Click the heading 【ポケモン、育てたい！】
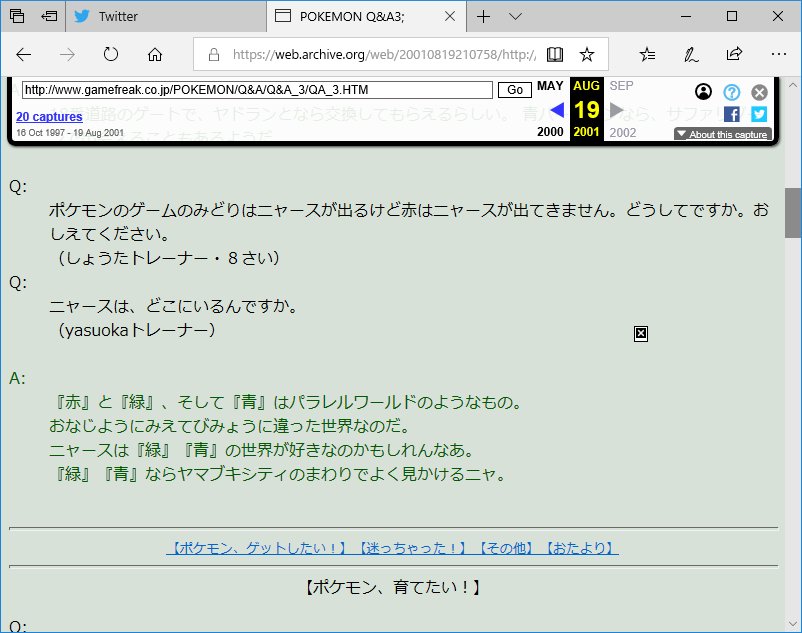Image resolution: width=802 pixels, height=633 pixels. tap(393, 587)
